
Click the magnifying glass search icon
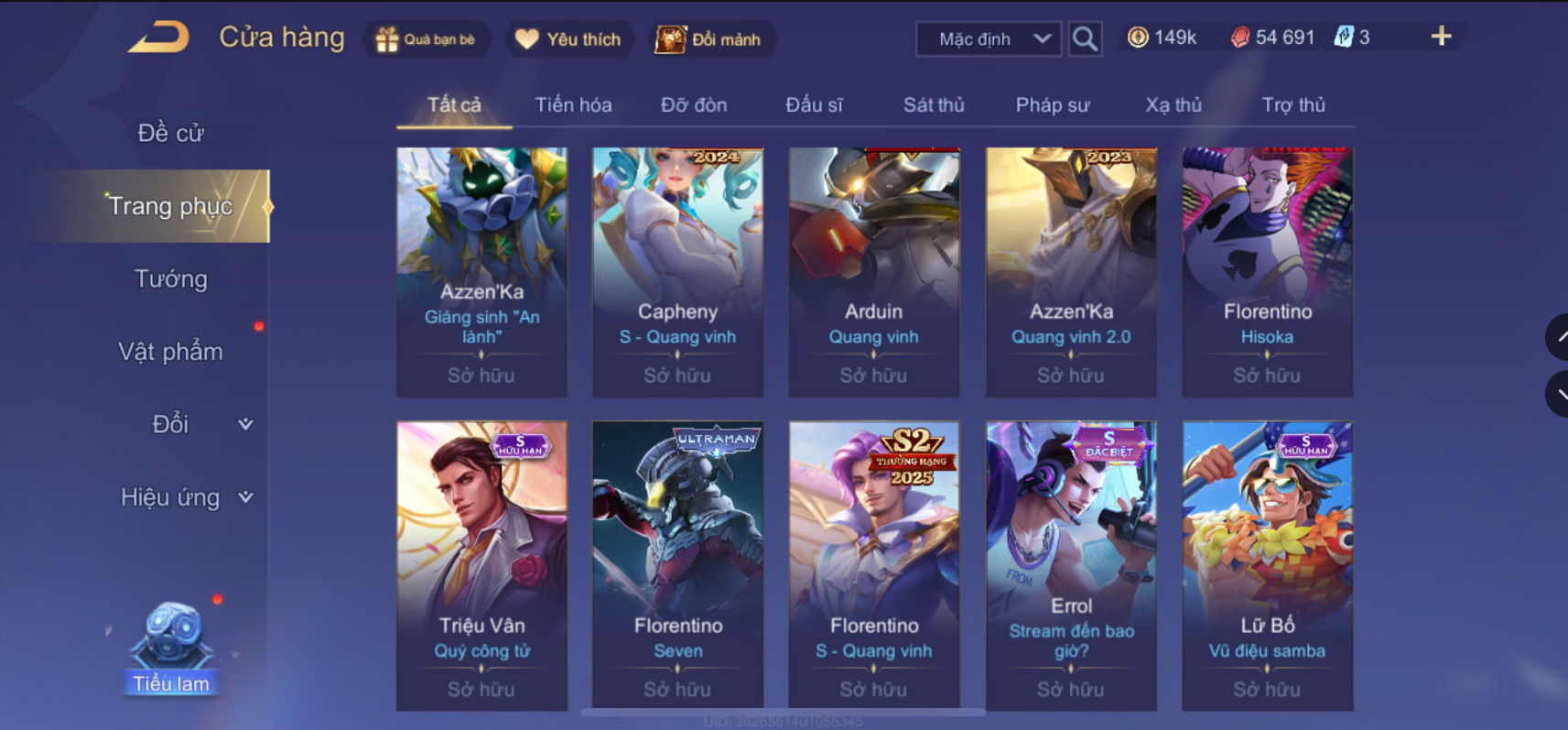point(1085,38)
